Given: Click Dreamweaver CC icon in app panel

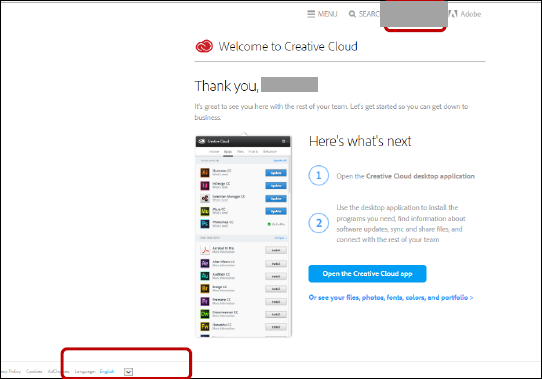Looking at the screenshot, I should coord(205,314).
